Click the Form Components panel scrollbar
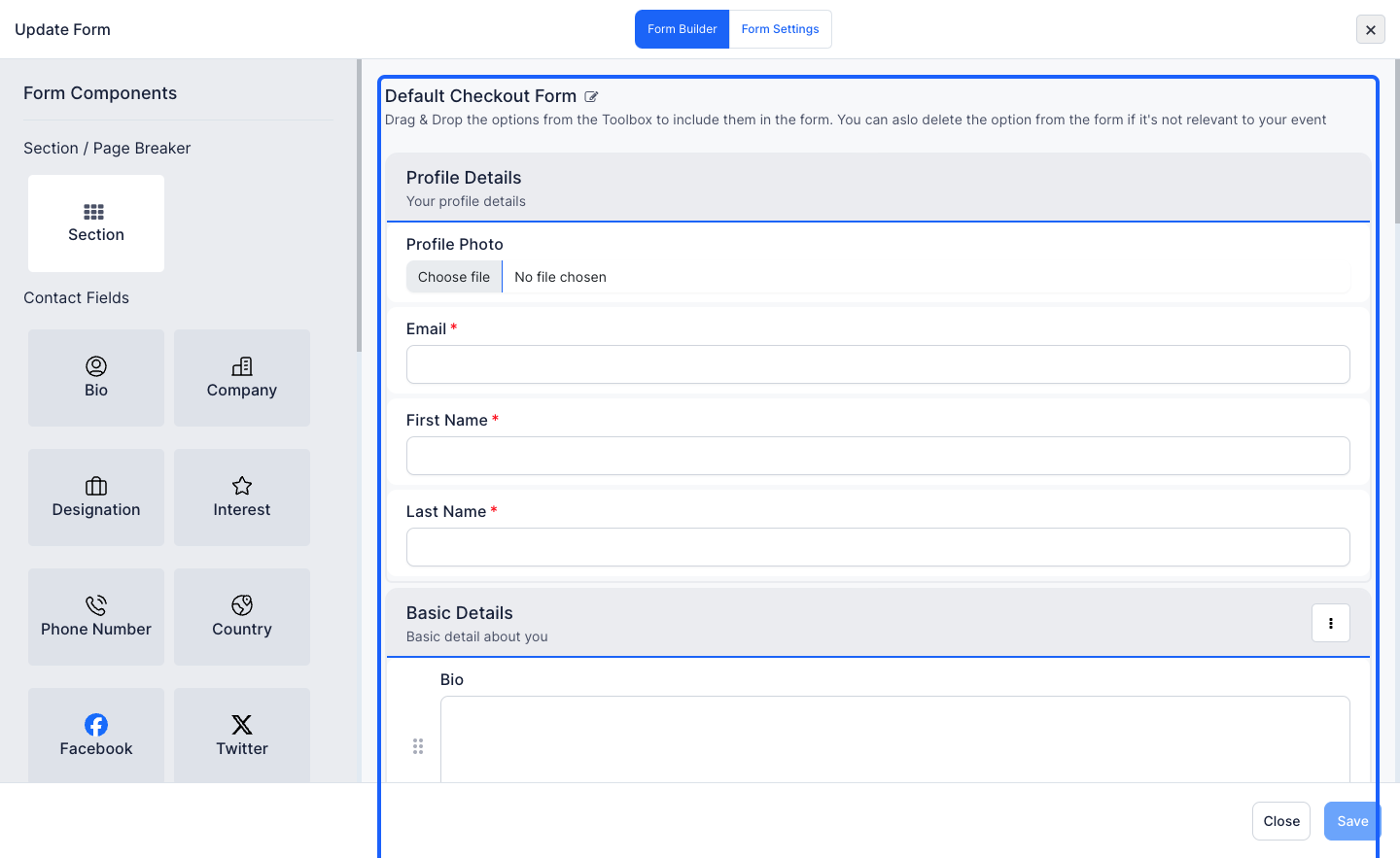This screenshot has width=1400, height=858. point(359,205)
